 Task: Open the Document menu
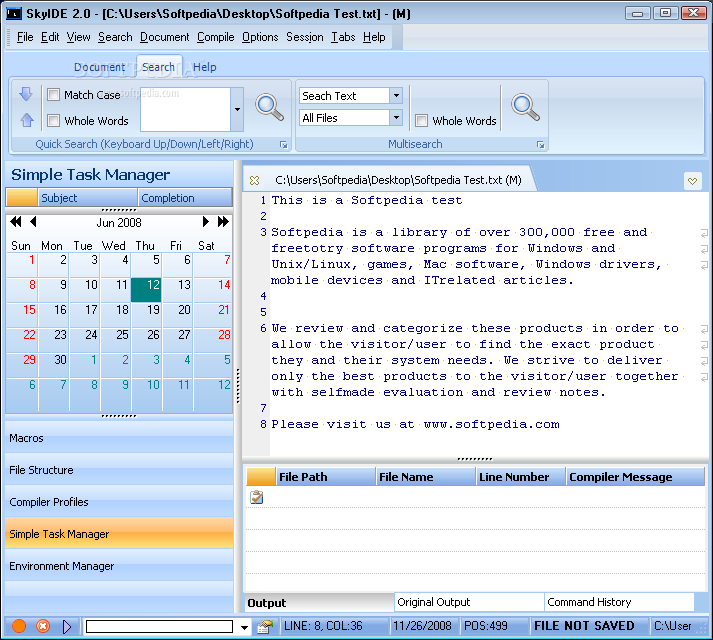click(165, 37)
